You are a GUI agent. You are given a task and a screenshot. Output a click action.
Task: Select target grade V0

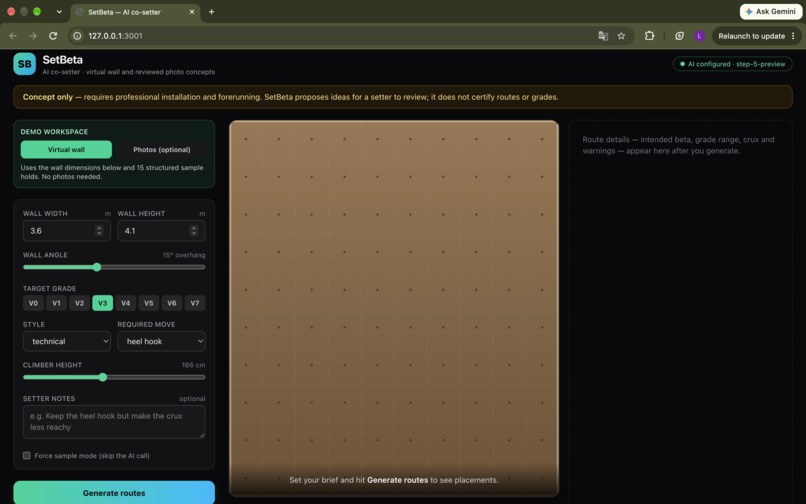coord(33,303)
